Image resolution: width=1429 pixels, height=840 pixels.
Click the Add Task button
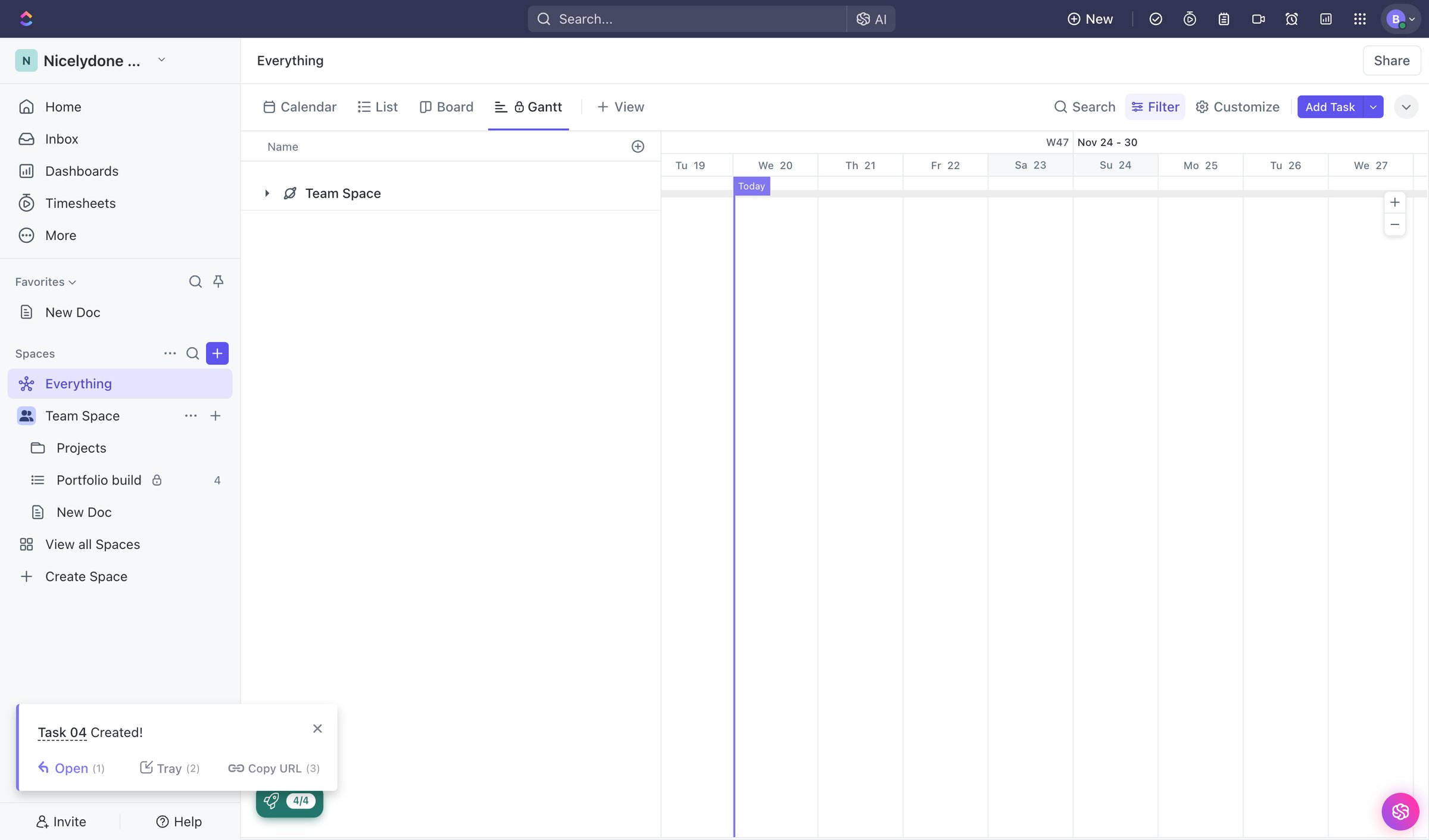click(1330, 107)
